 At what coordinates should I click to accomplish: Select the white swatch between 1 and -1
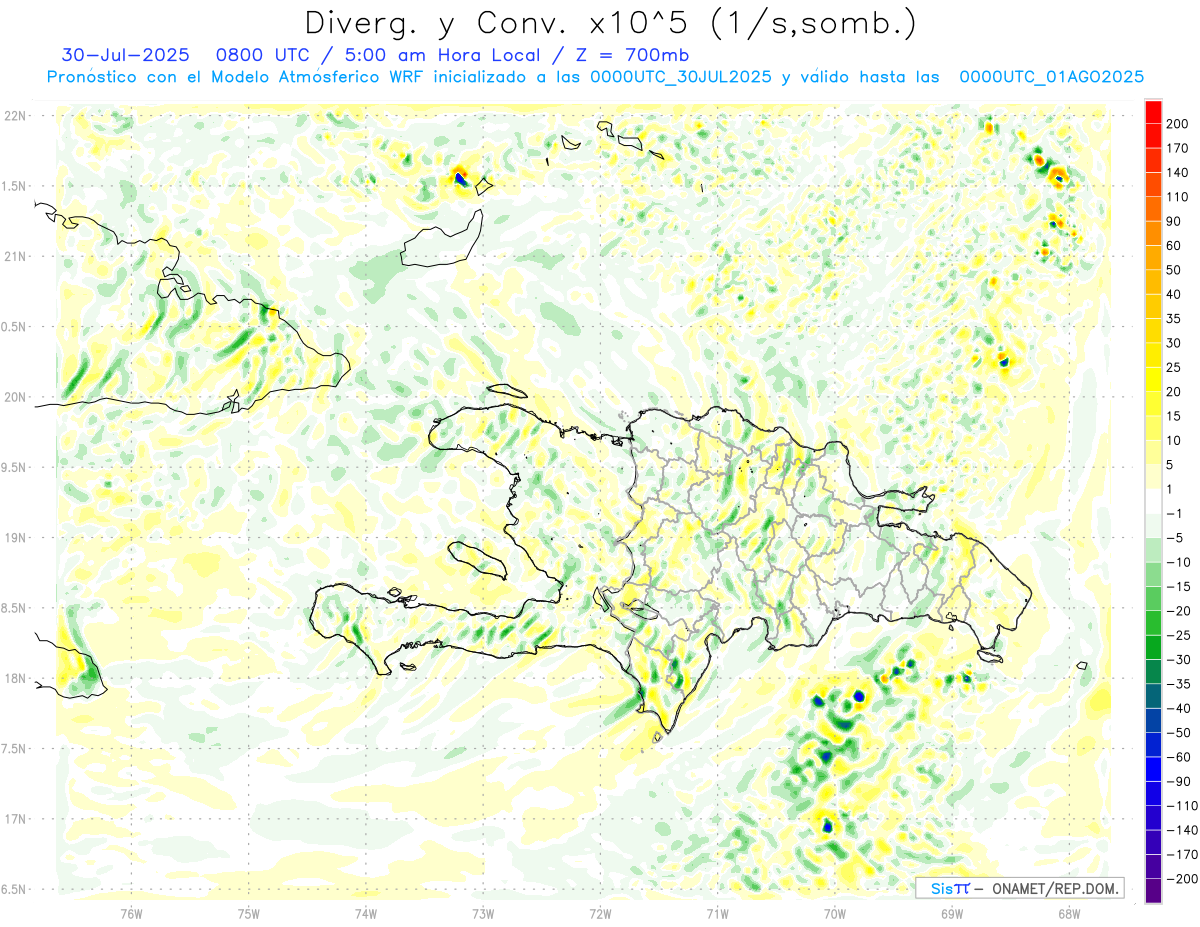[1153, 501]
